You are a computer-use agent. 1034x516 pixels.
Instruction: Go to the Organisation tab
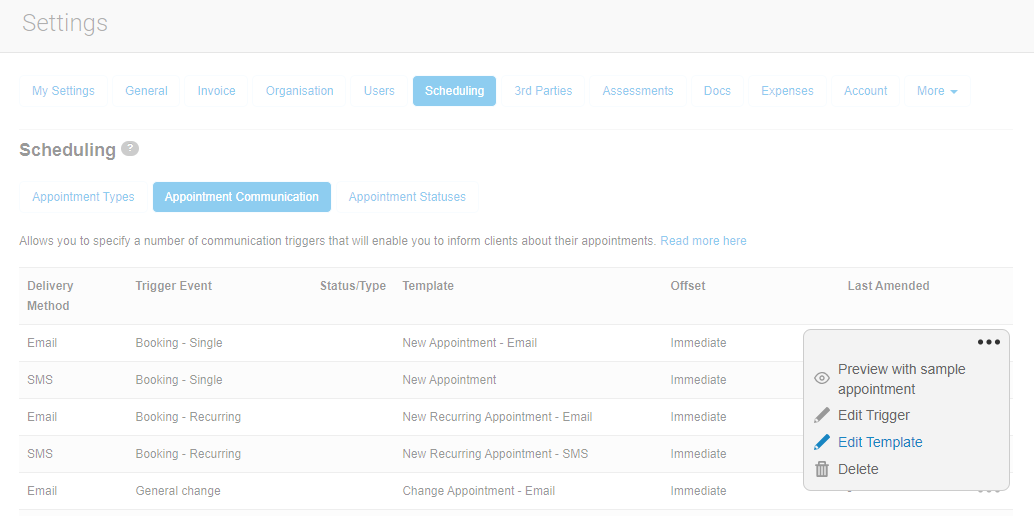click(299, 91)
